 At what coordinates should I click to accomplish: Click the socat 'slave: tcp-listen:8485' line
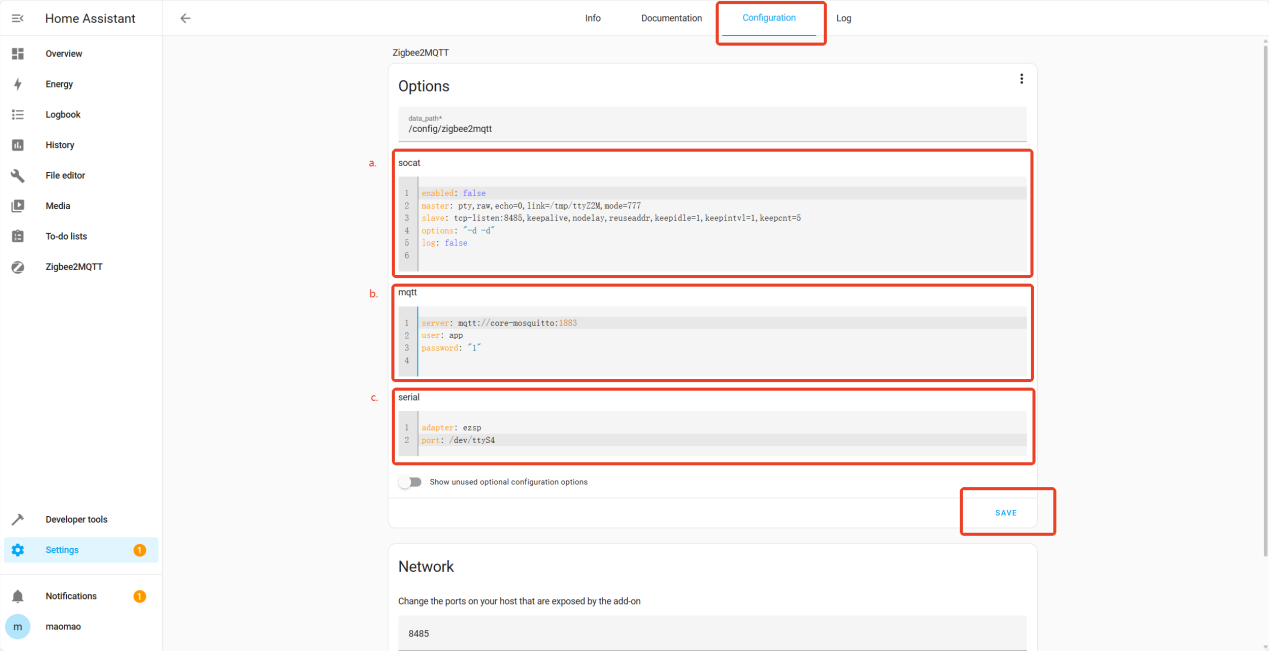[x=724, y=218]
